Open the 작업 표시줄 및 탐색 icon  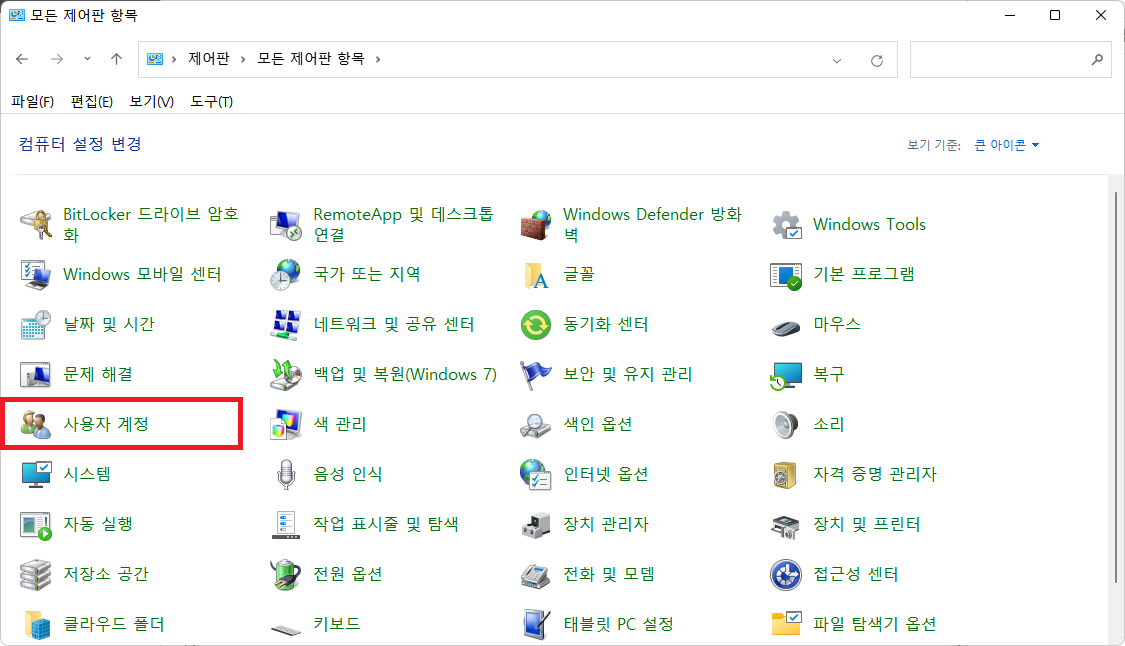coord(286,525)
